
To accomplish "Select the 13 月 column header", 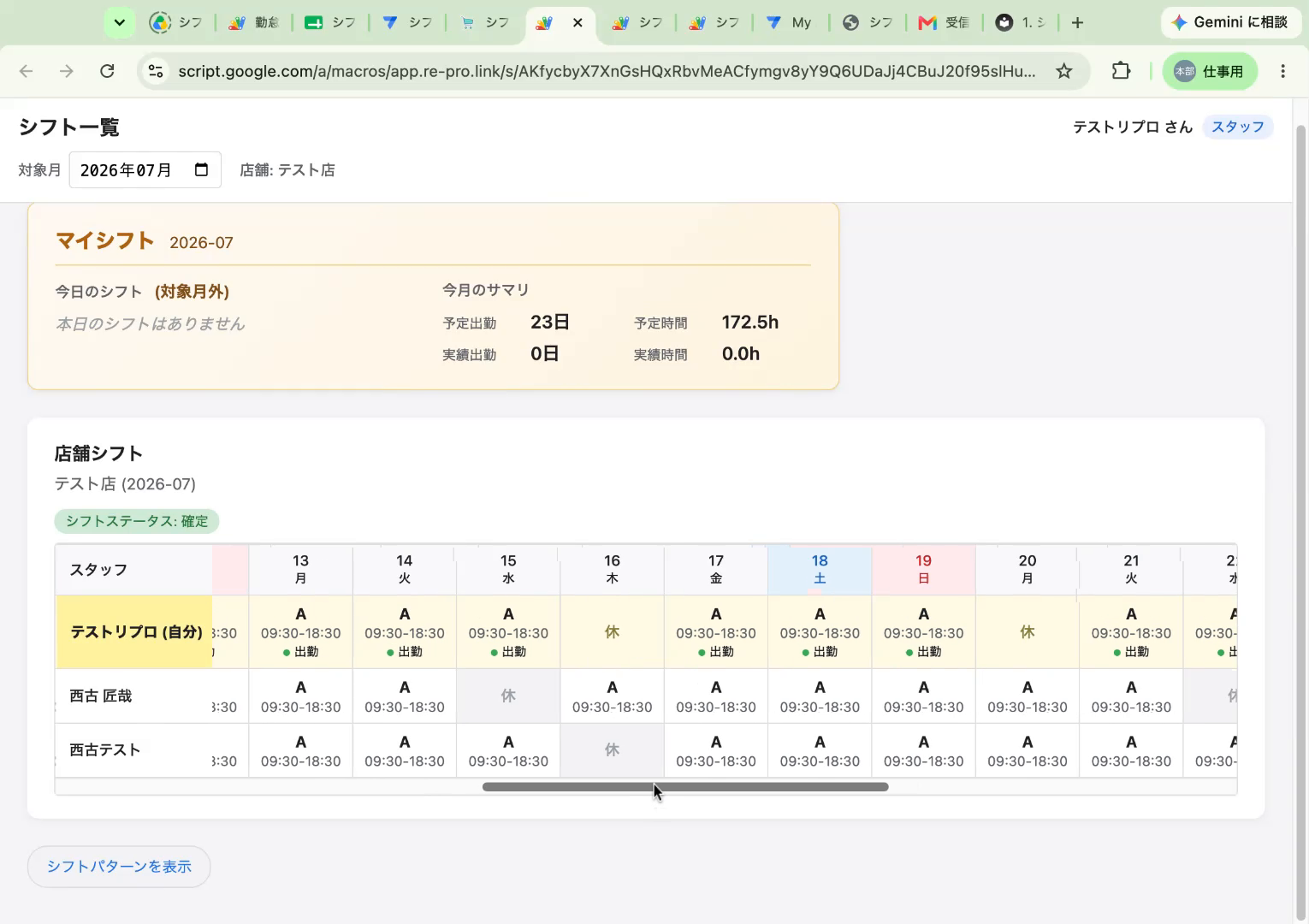I will [x=300, y=569].
